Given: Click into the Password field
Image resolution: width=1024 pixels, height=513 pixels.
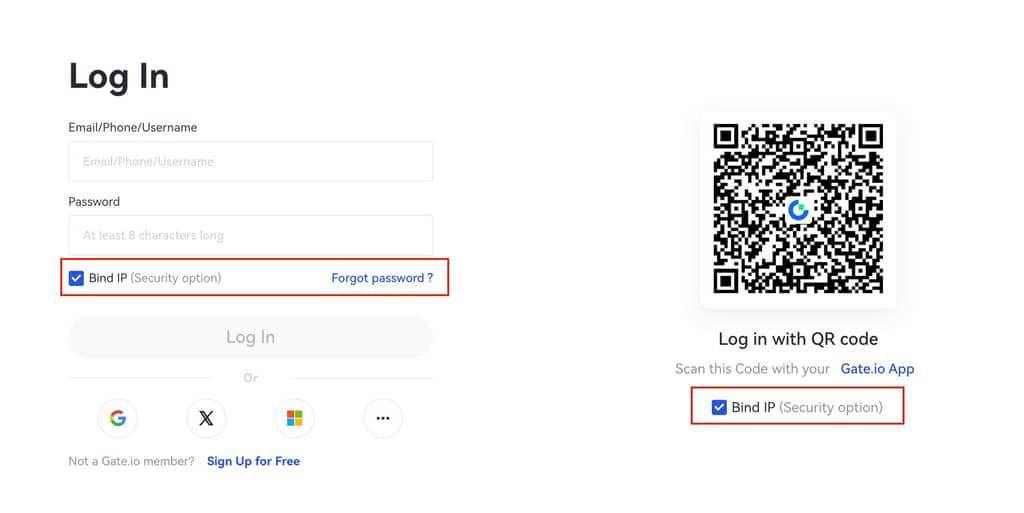Looking at the screenshot, I should pyautogui.click(x=250, y=235).
